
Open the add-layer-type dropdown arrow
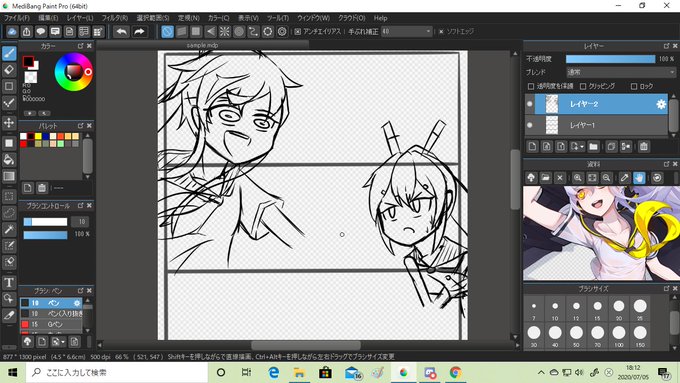(582, 147)
